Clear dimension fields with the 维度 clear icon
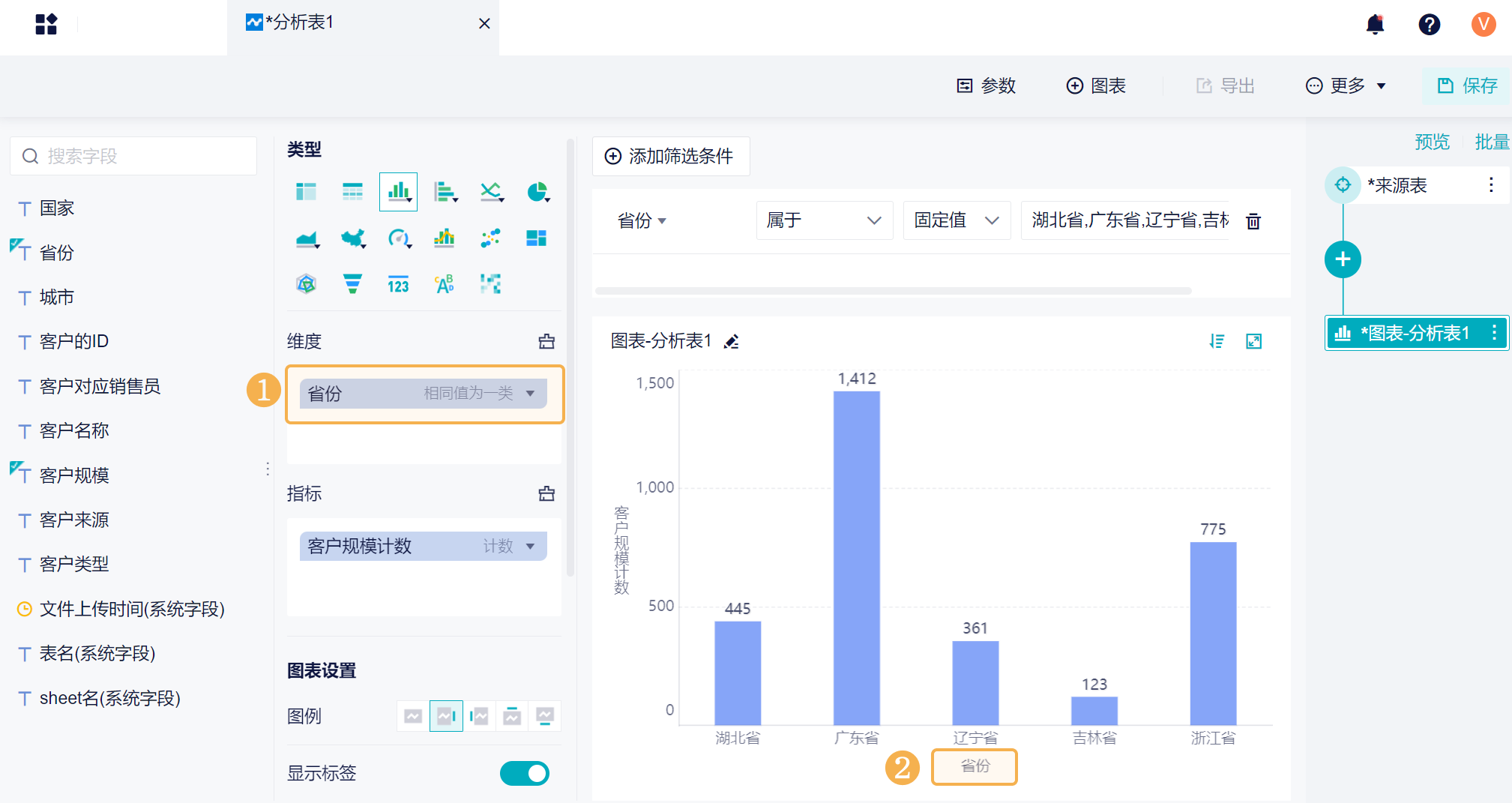The height and width of the screenshot is (803, 1512). click(546, 342)
